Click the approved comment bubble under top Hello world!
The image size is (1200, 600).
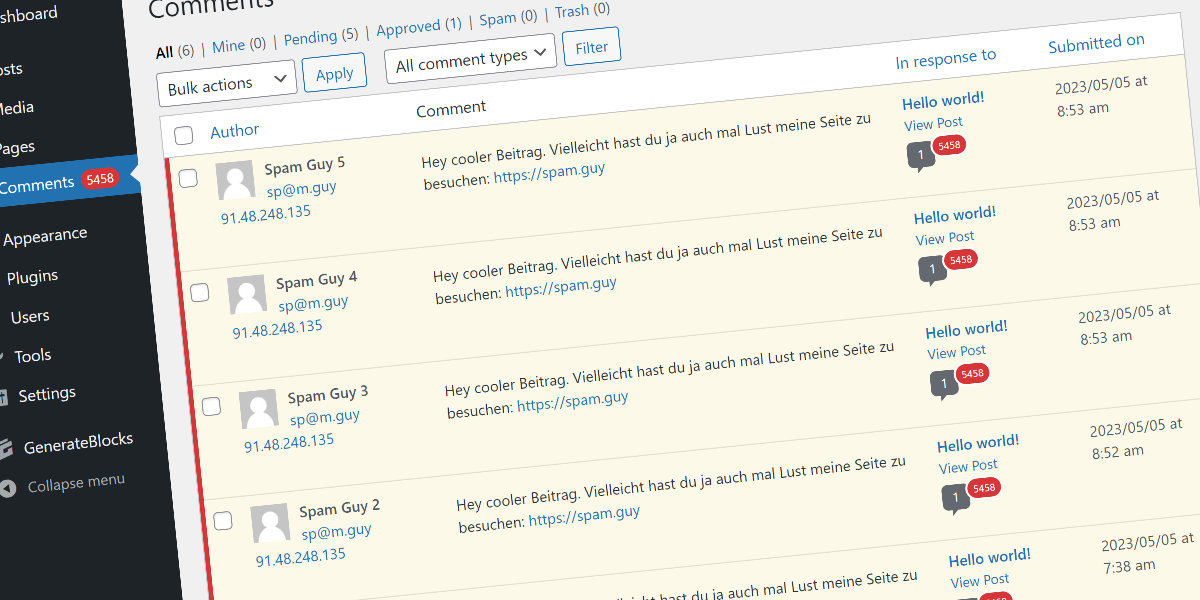point(921,155)
